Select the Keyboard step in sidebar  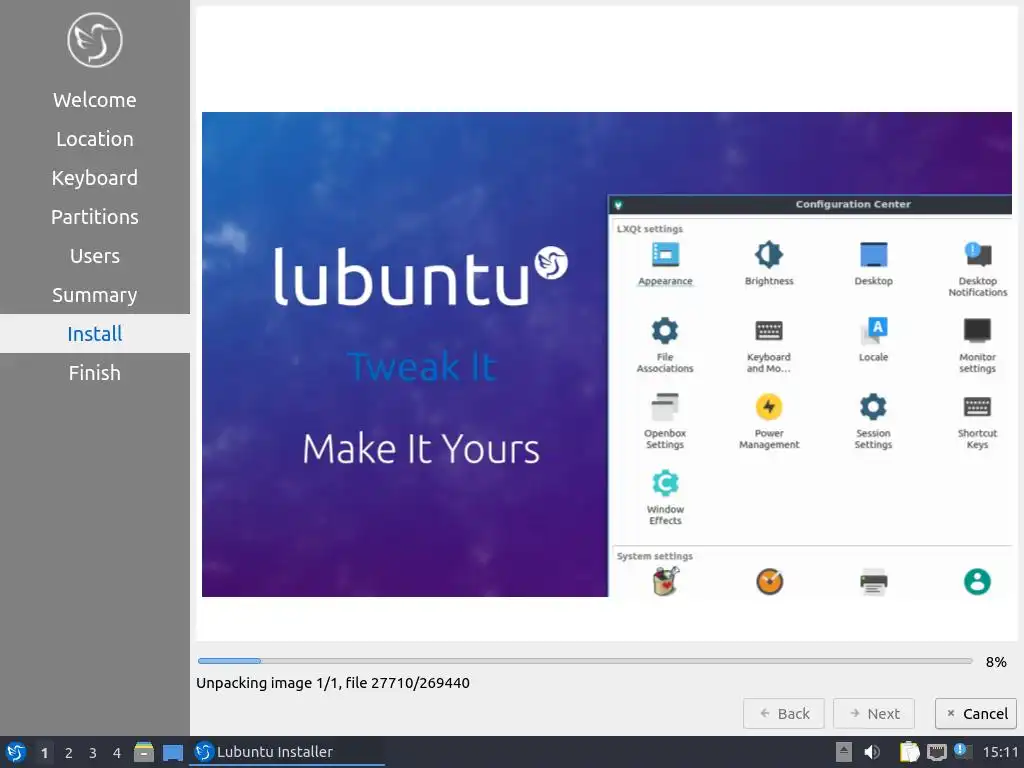pyautogui.click(x=95, y=178)
